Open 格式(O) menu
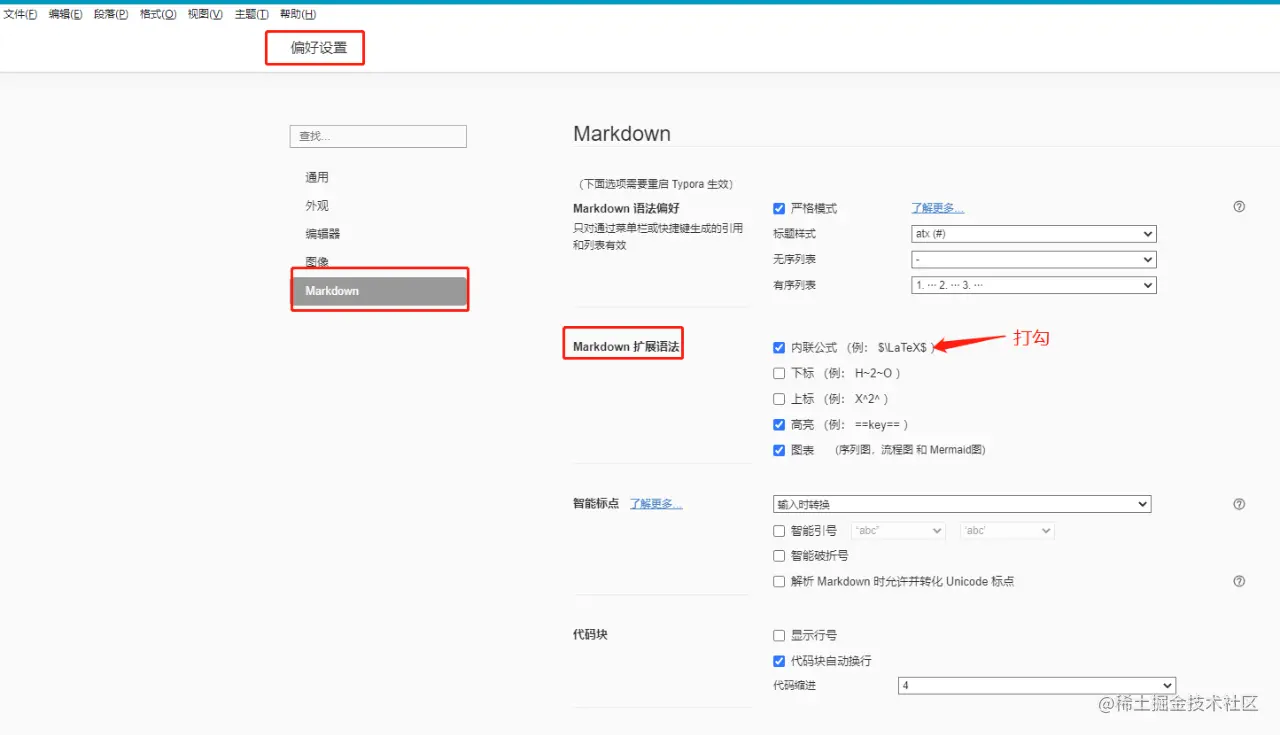1280x735 pixels. pos(158,14)
